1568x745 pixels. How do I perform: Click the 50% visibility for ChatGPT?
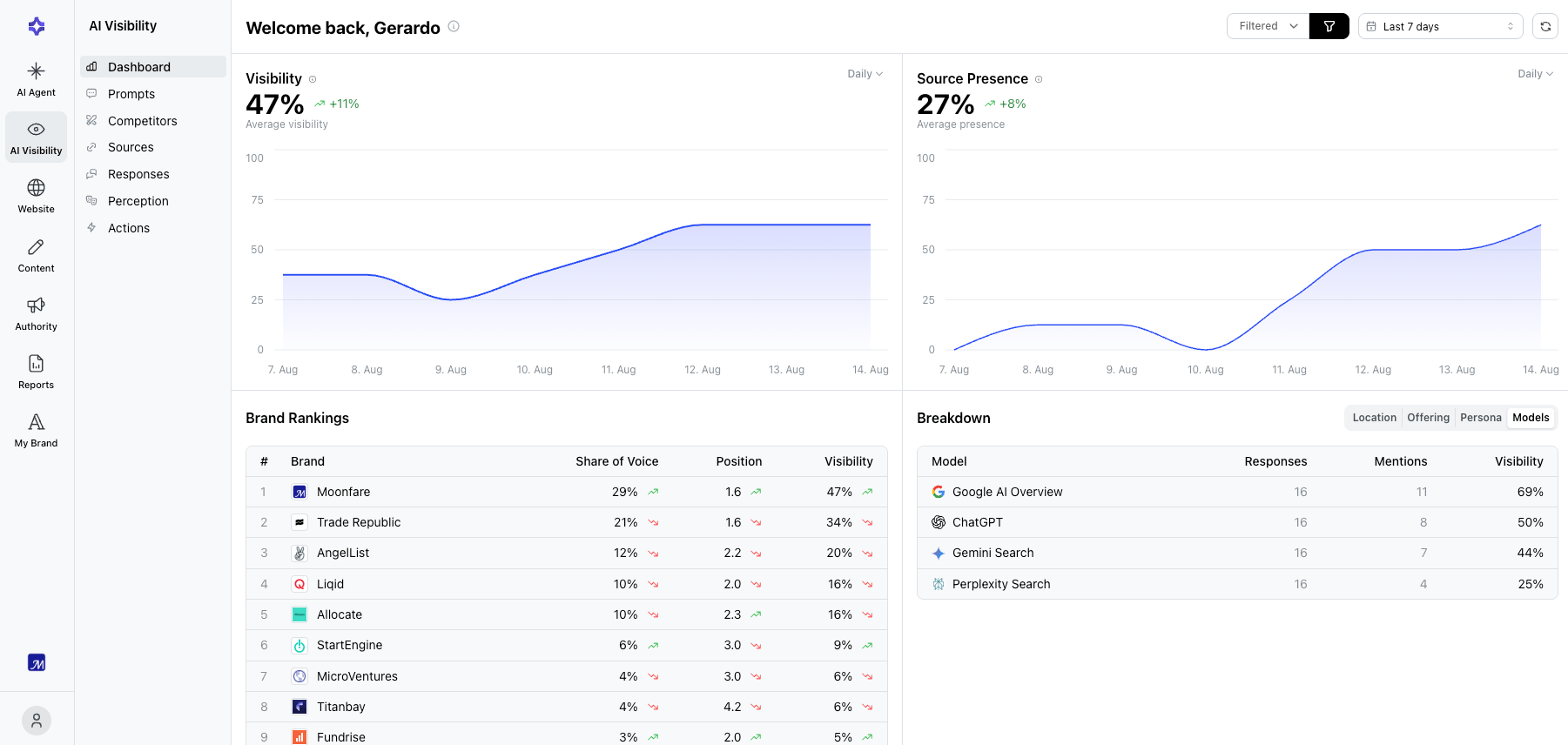click(1530, 522)
